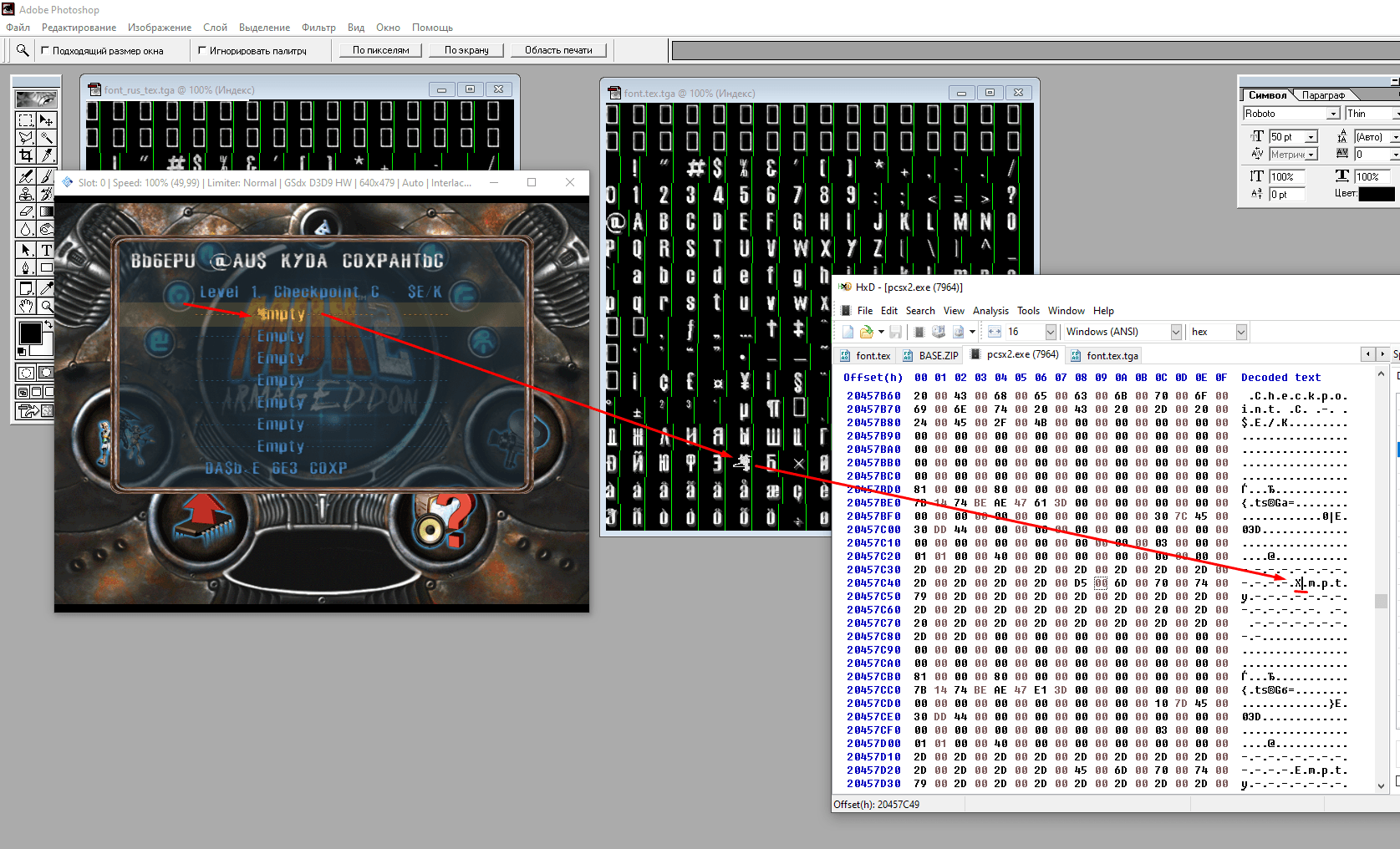Select the Rectangular Marquee tool
1400x849 pixels.
click(x=26, y=120)
